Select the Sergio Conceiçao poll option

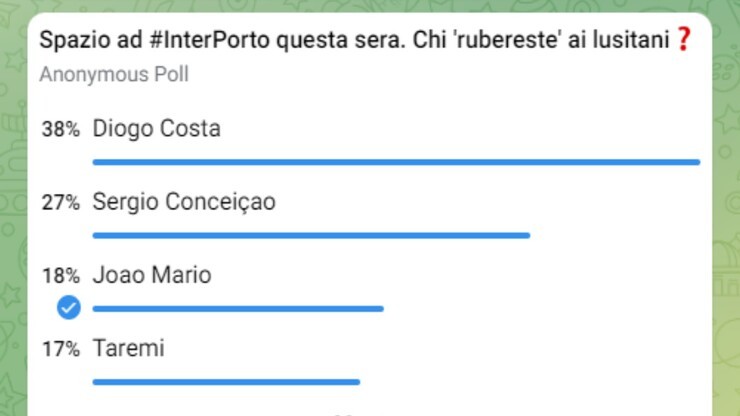[x=183, y=202]
